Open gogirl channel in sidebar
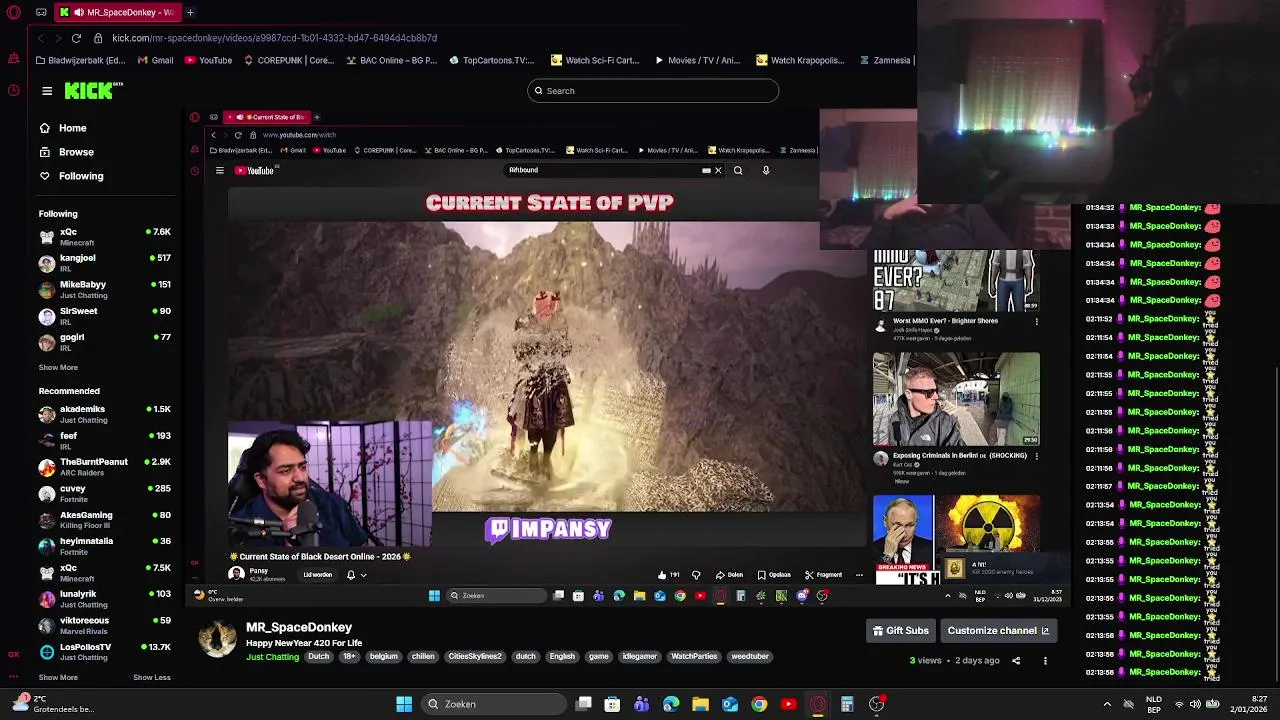This screenshot has width=1280, height=720. coord(105,342)
